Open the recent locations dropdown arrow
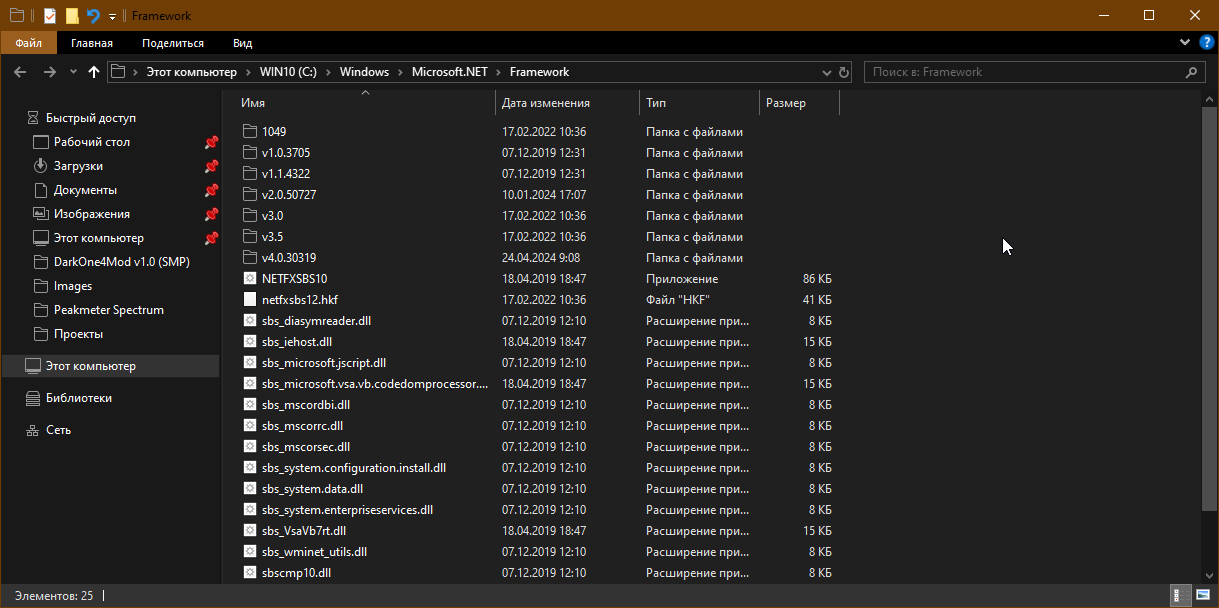Image resolution: width=1219 pixels, height=608 pixels. [73, 72]
